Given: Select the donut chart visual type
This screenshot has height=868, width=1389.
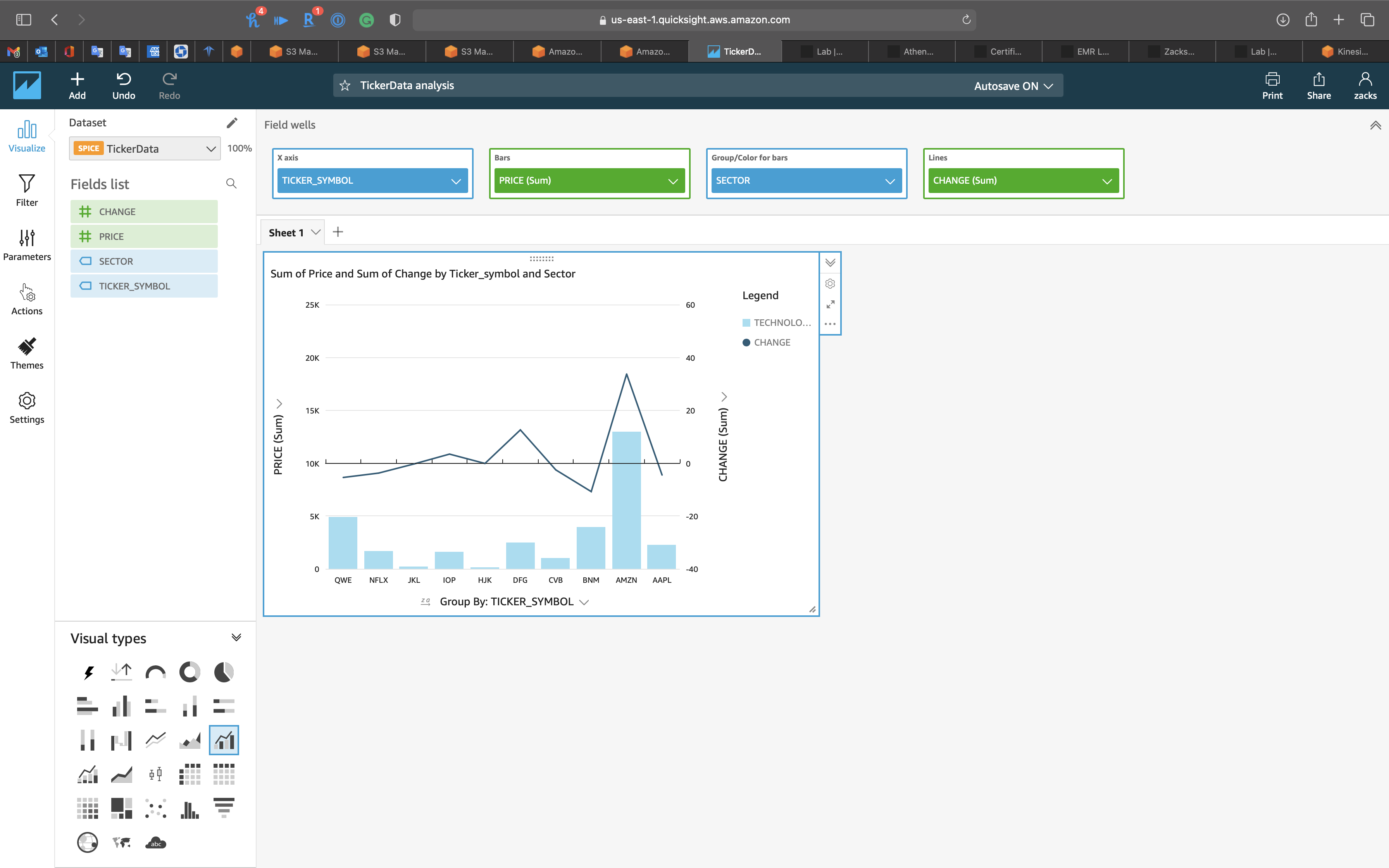Looking at the screenshot, I should pyautogui.click(x=190, y=672).
